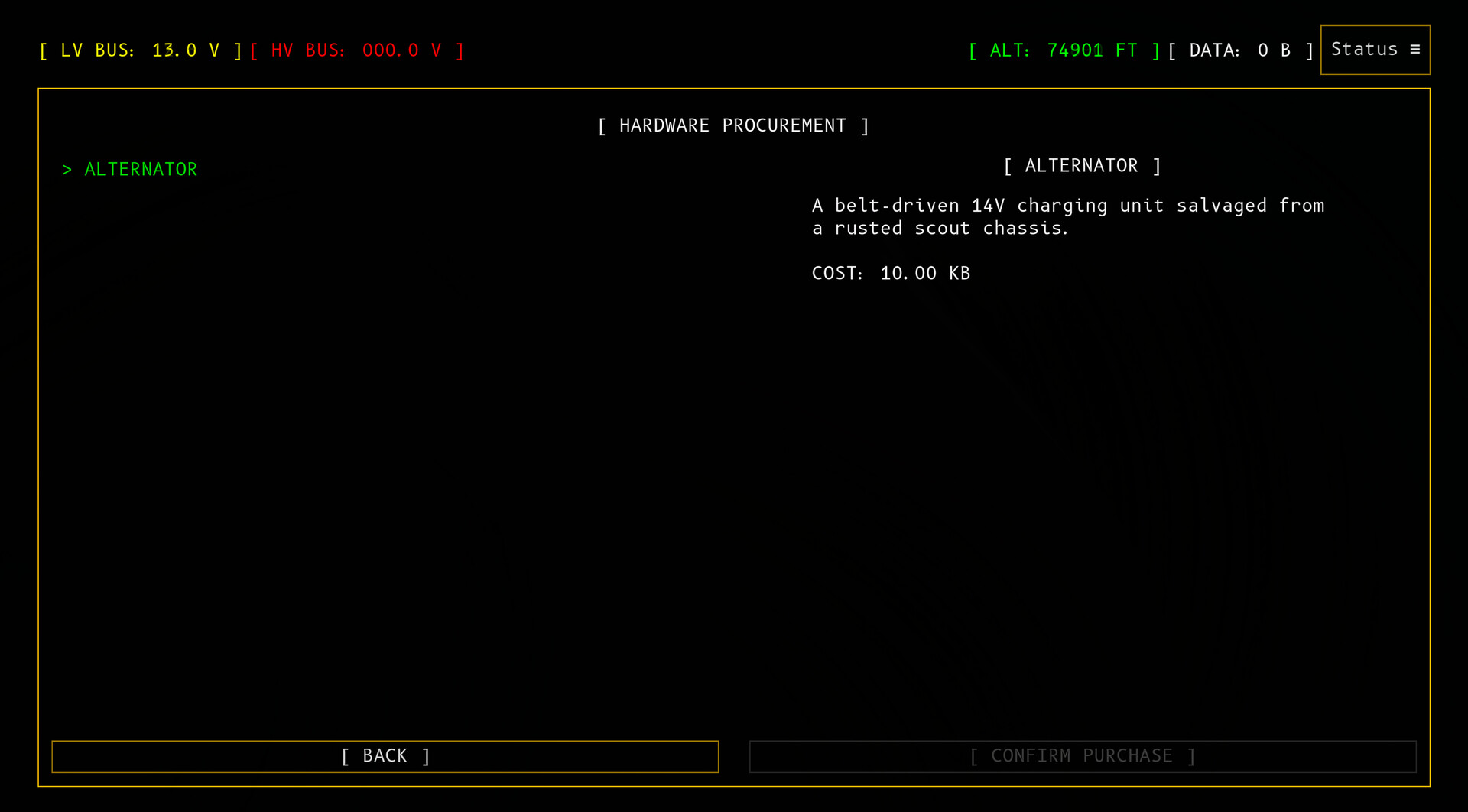This screenshot has width=1468, height=812.
Task: Click the DATA label in top bar
Action: click(x=1214, y=50)
